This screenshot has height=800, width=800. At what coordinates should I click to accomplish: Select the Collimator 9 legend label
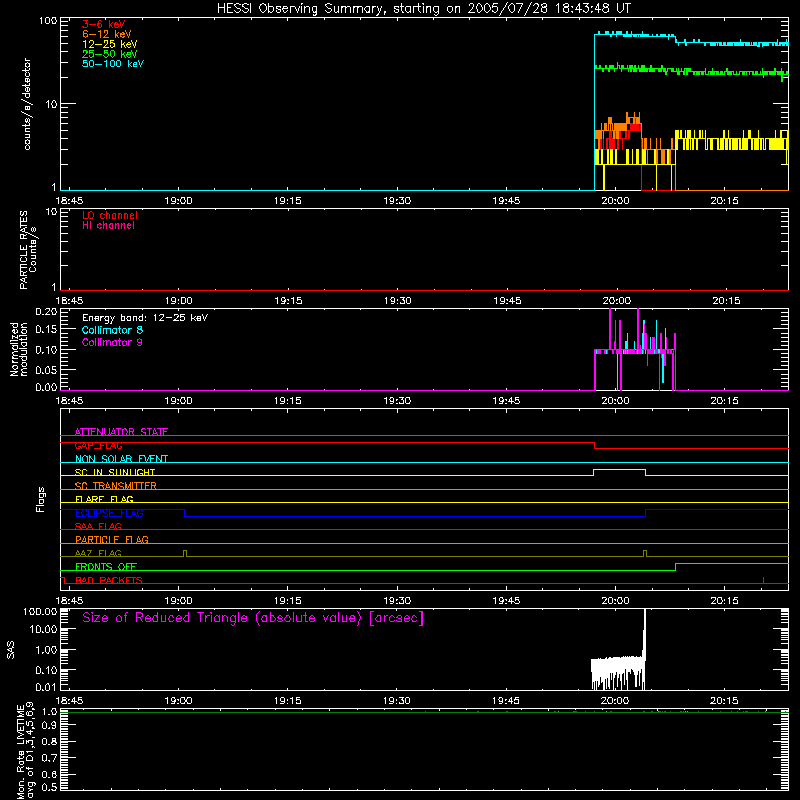(112, 342)
